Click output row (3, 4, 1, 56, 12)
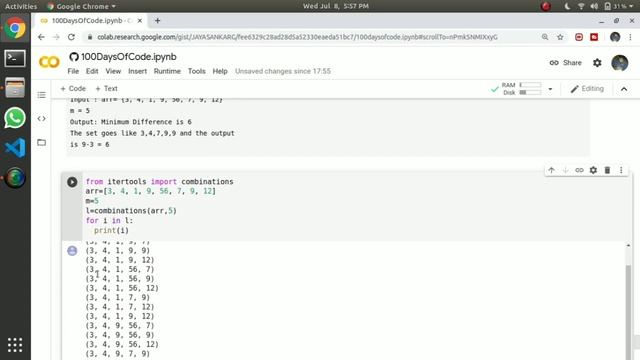640x360 pixels. (x=122, y=288)
